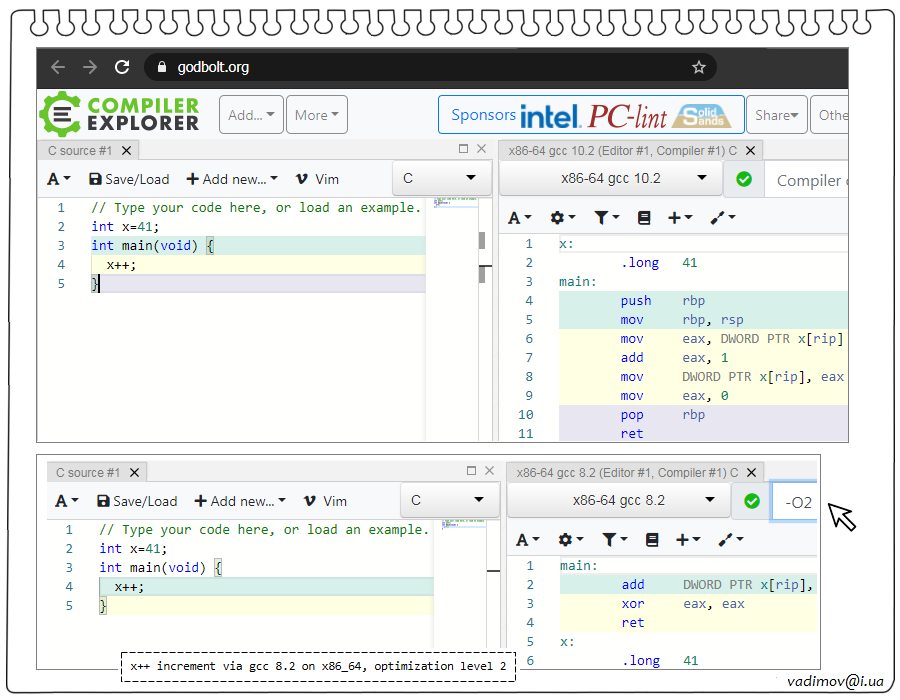Click the scrollbar in top source editor minimap
The image size is (900, 700).
[x=482, y=240]
